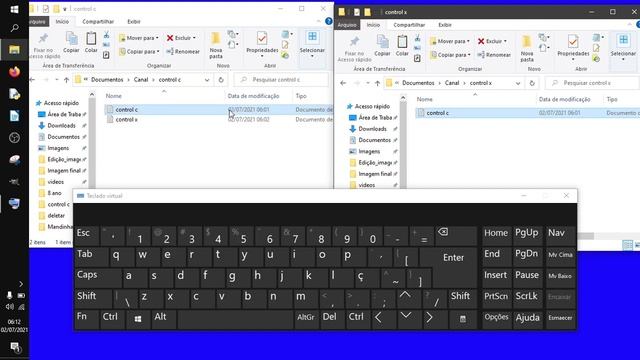Viewport: 640px width, 360px height.
Task: Open the Windows Start menu
Action: coord(14,9)
